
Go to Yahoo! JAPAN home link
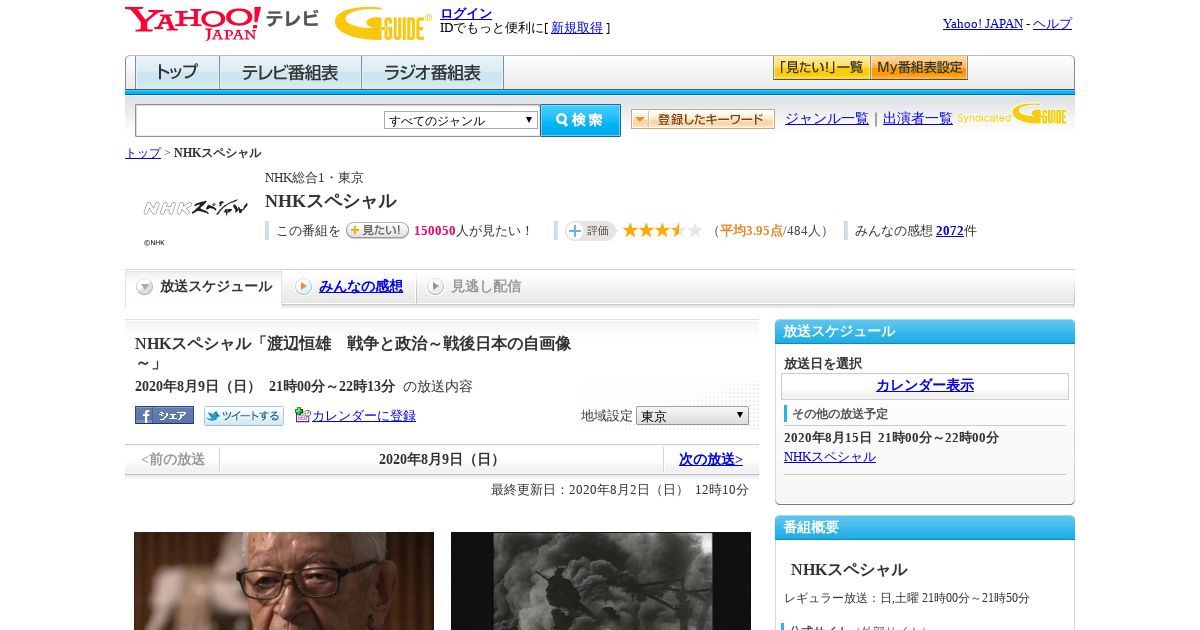tap(983, 24)
